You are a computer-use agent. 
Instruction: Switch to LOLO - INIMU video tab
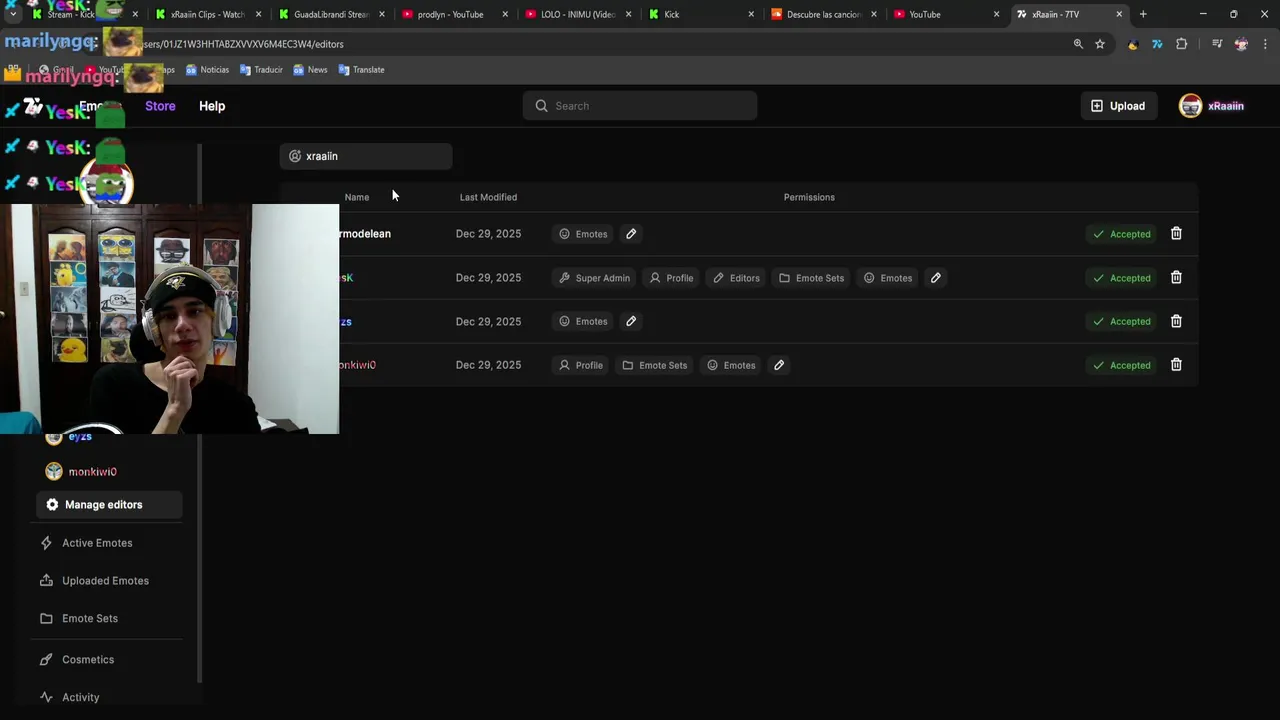(x=577, y=14)
